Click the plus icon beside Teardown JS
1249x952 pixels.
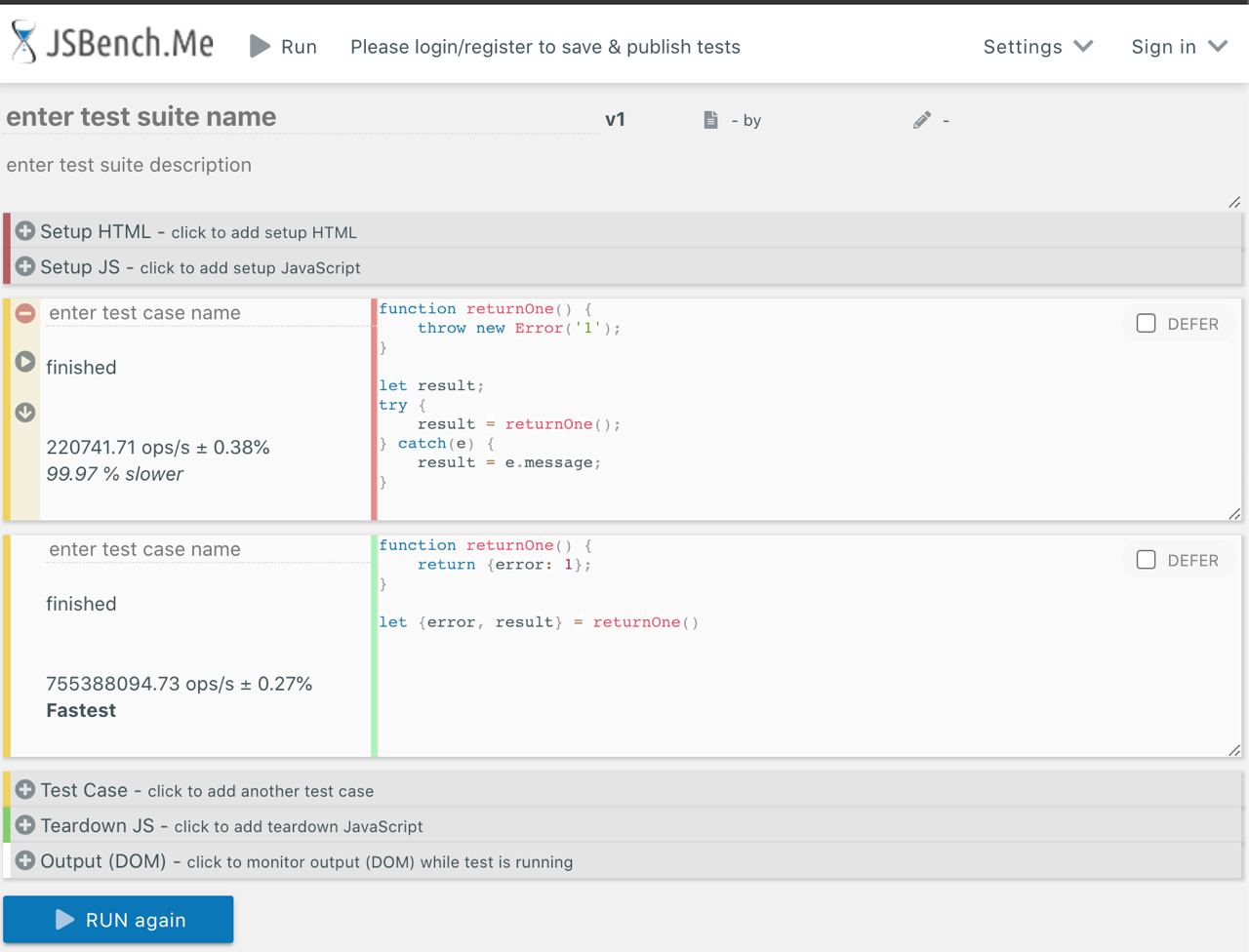[x=25, y=825]
